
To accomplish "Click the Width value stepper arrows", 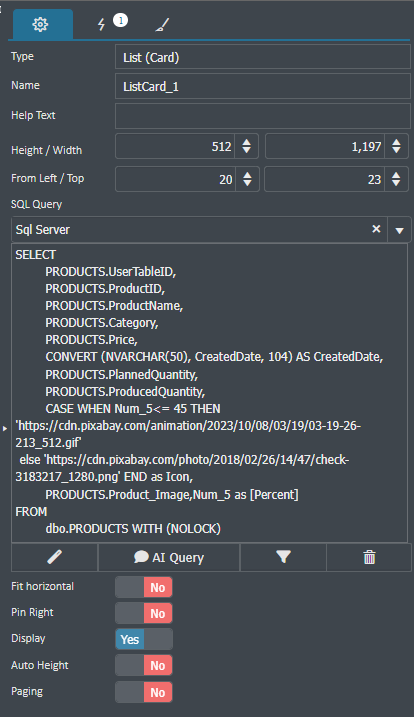I will pos(396,146).
